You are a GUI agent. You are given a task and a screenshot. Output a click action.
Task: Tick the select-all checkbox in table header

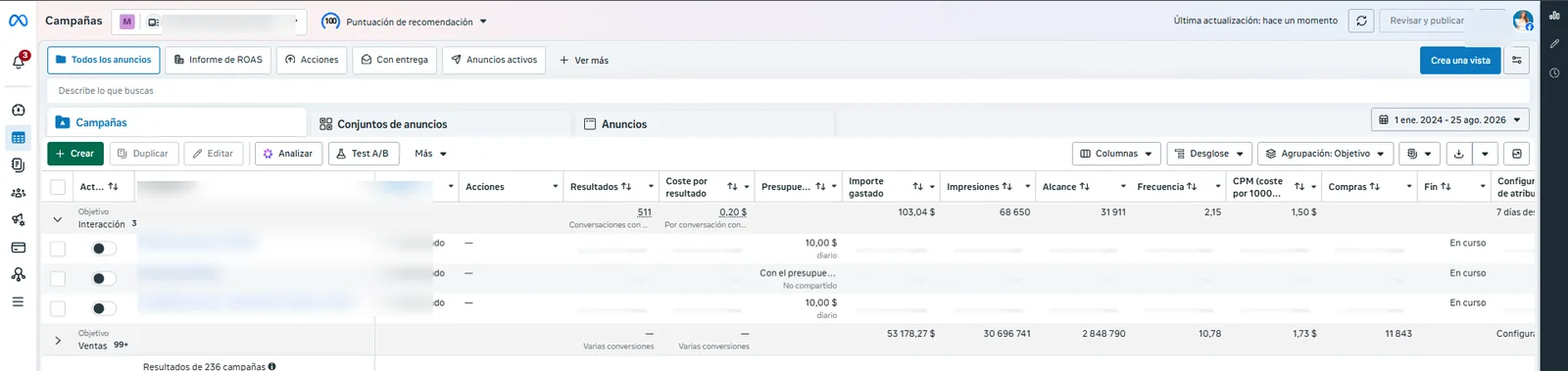(x=58, y=187)
